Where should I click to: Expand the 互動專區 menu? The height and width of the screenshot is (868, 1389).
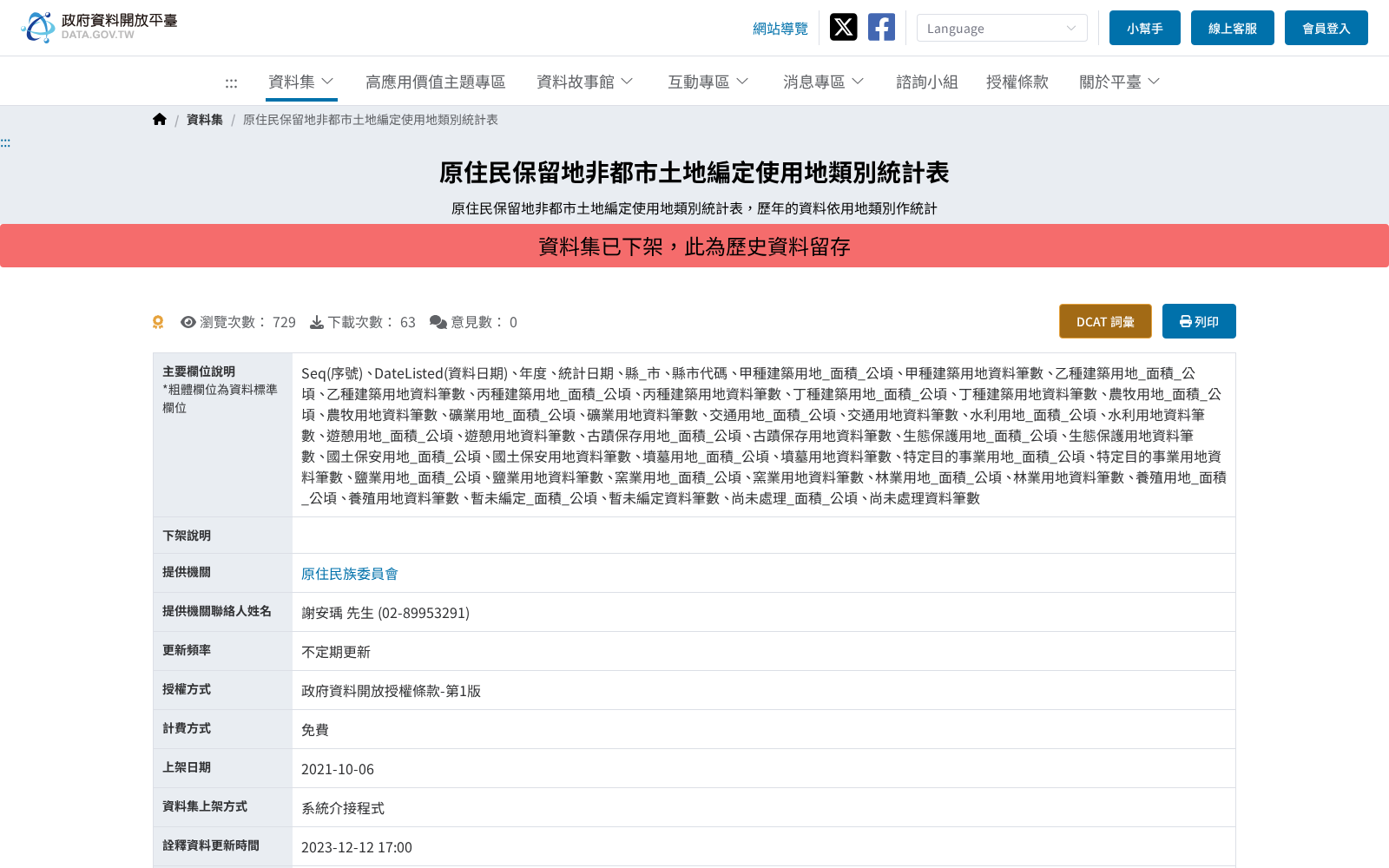[708, 82]
